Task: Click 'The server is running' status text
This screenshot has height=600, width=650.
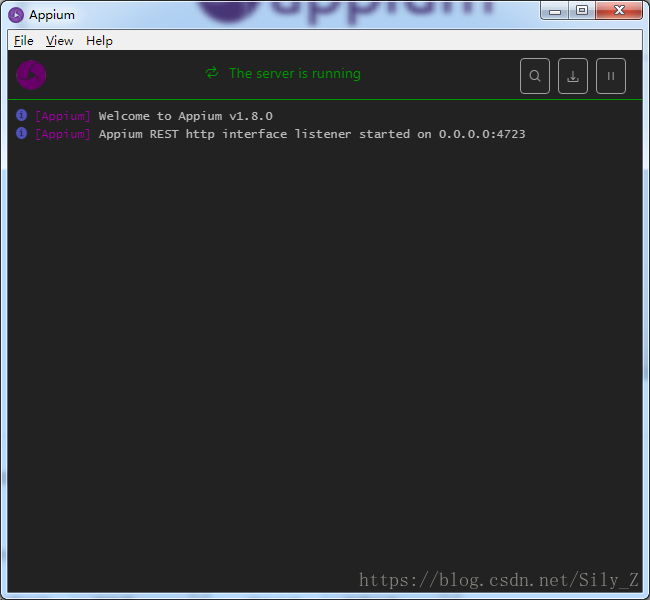Action: point(295,73)
